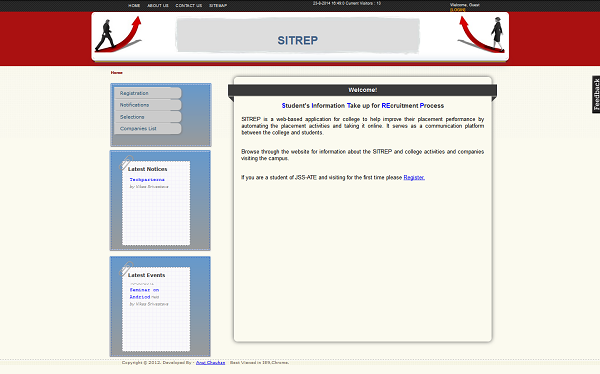Screen dimensions: 600x374
Task: Click the developer name link in footer
Action: tap(210, 363)
